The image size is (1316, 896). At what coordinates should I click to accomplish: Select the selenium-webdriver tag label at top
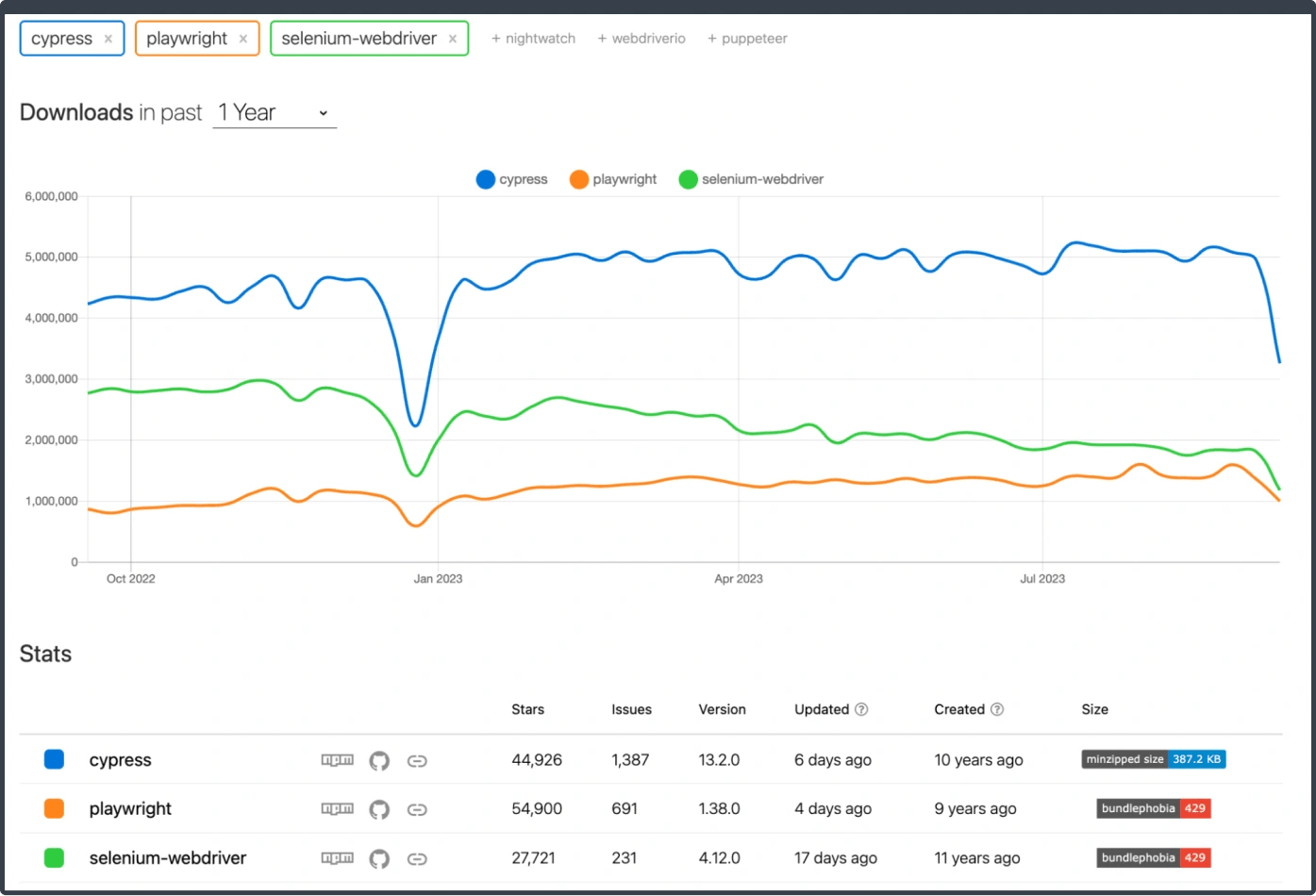(359, 39)
